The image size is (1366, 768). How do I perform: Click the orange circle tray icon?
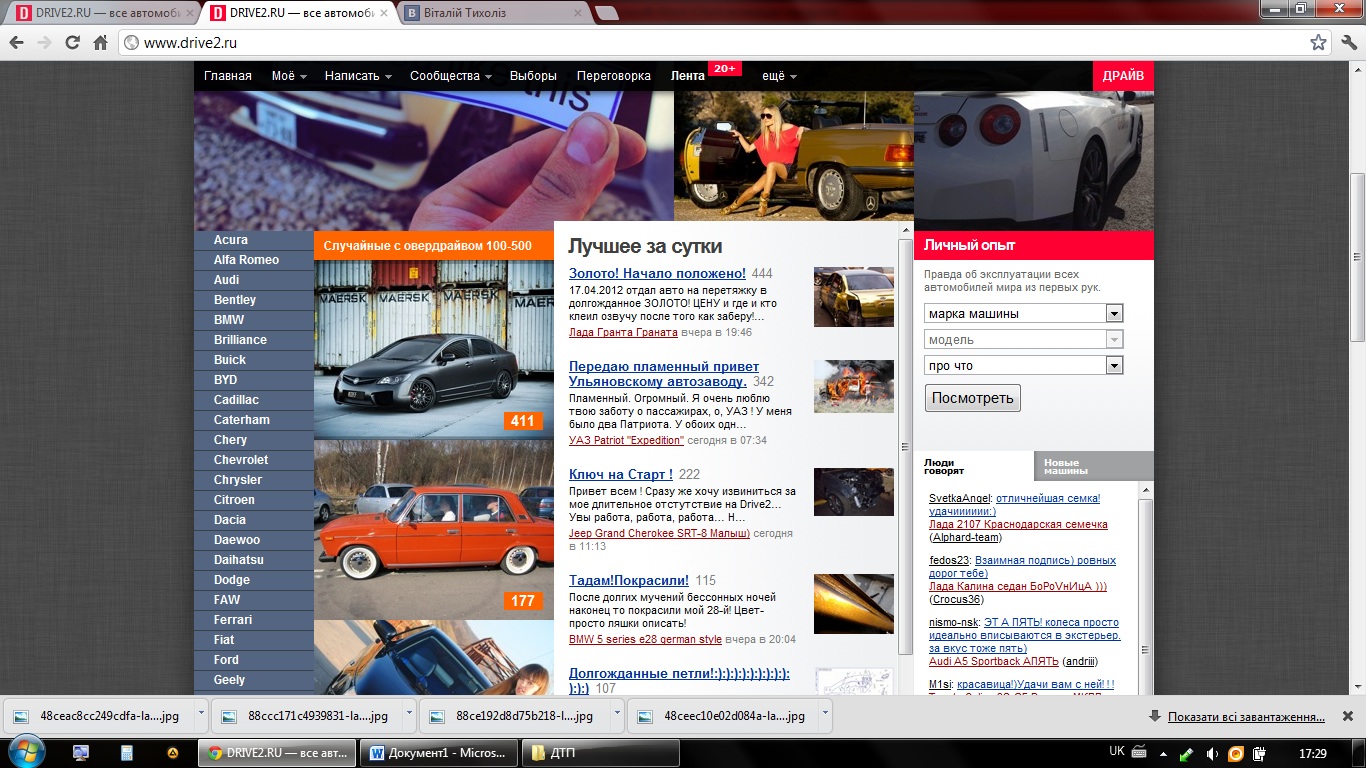pyautogui.click(x=1236, y=753)
